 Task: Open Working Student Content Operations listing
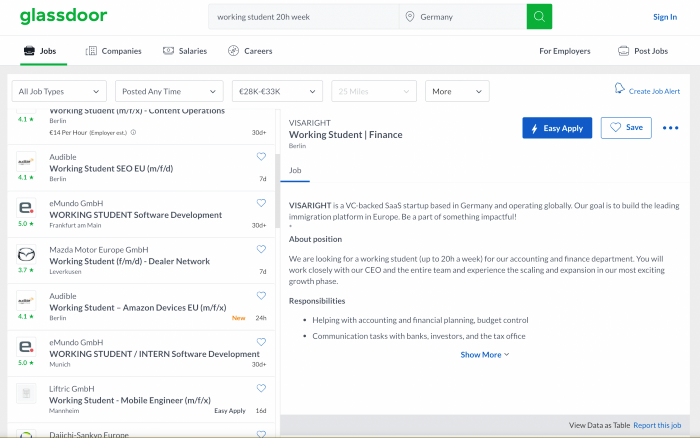[x=137, y=111]
